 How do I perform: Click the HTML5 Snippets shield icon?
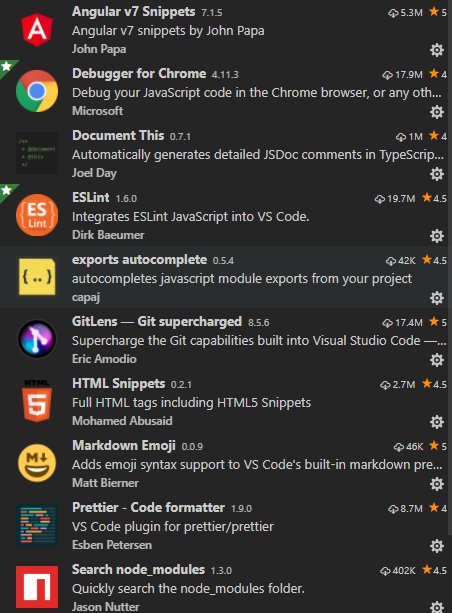[x=37, y=401]
